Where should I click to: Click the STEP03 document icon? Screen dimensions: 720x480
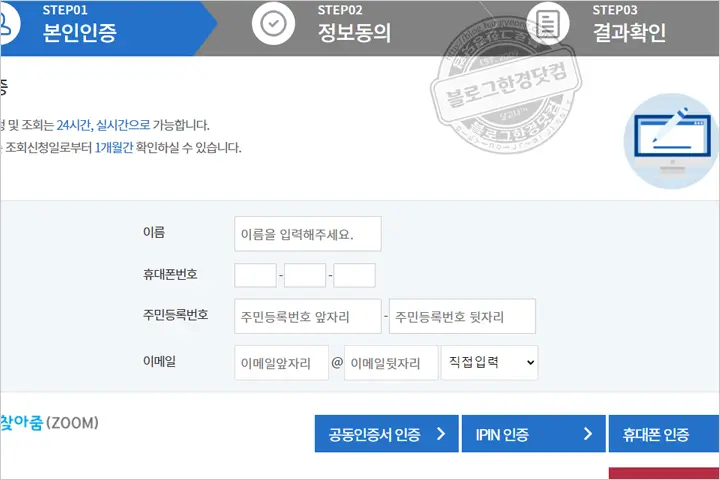click(x=548, y=23)
